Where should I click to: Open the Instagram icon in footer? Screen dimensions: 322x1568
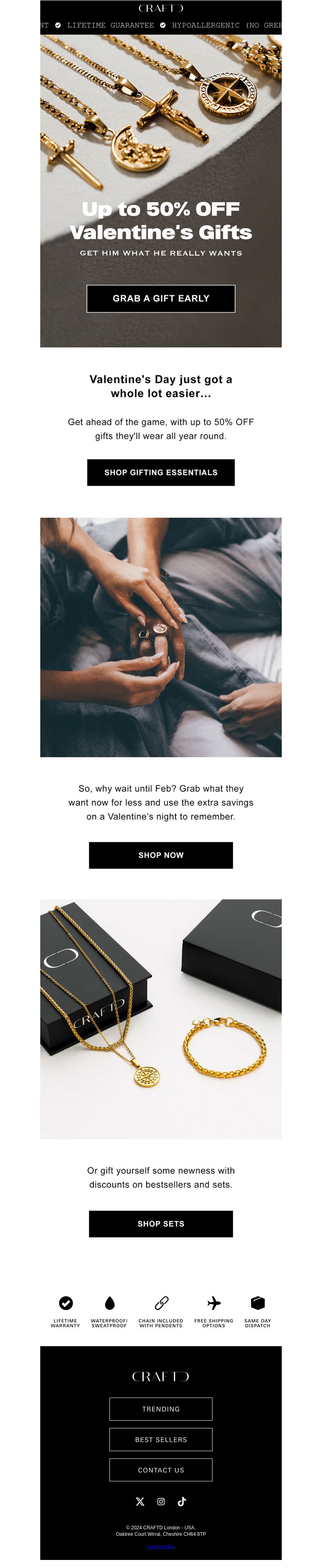pyautogui.click(x=161, y=1502)
